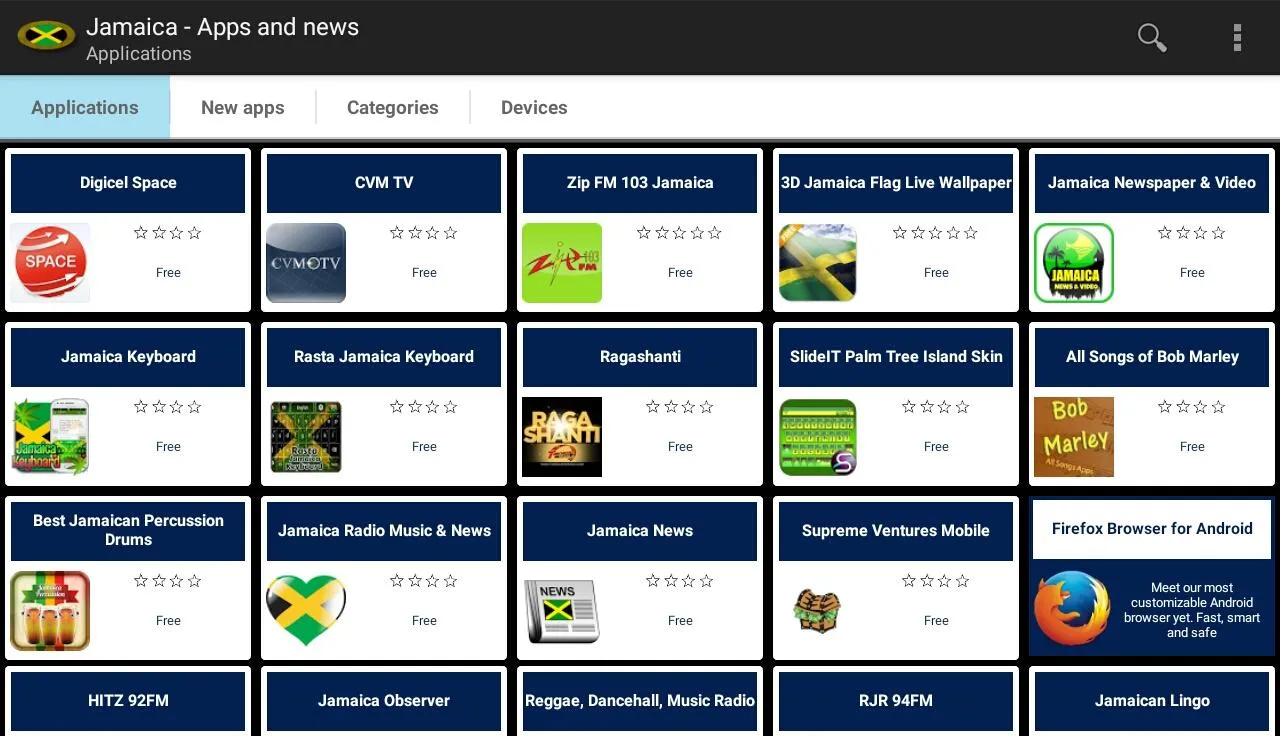Viewport: 1280px width, 736px height.
Task: Open the Jamaican Percussion Drums icon
Action: point(50,611)
